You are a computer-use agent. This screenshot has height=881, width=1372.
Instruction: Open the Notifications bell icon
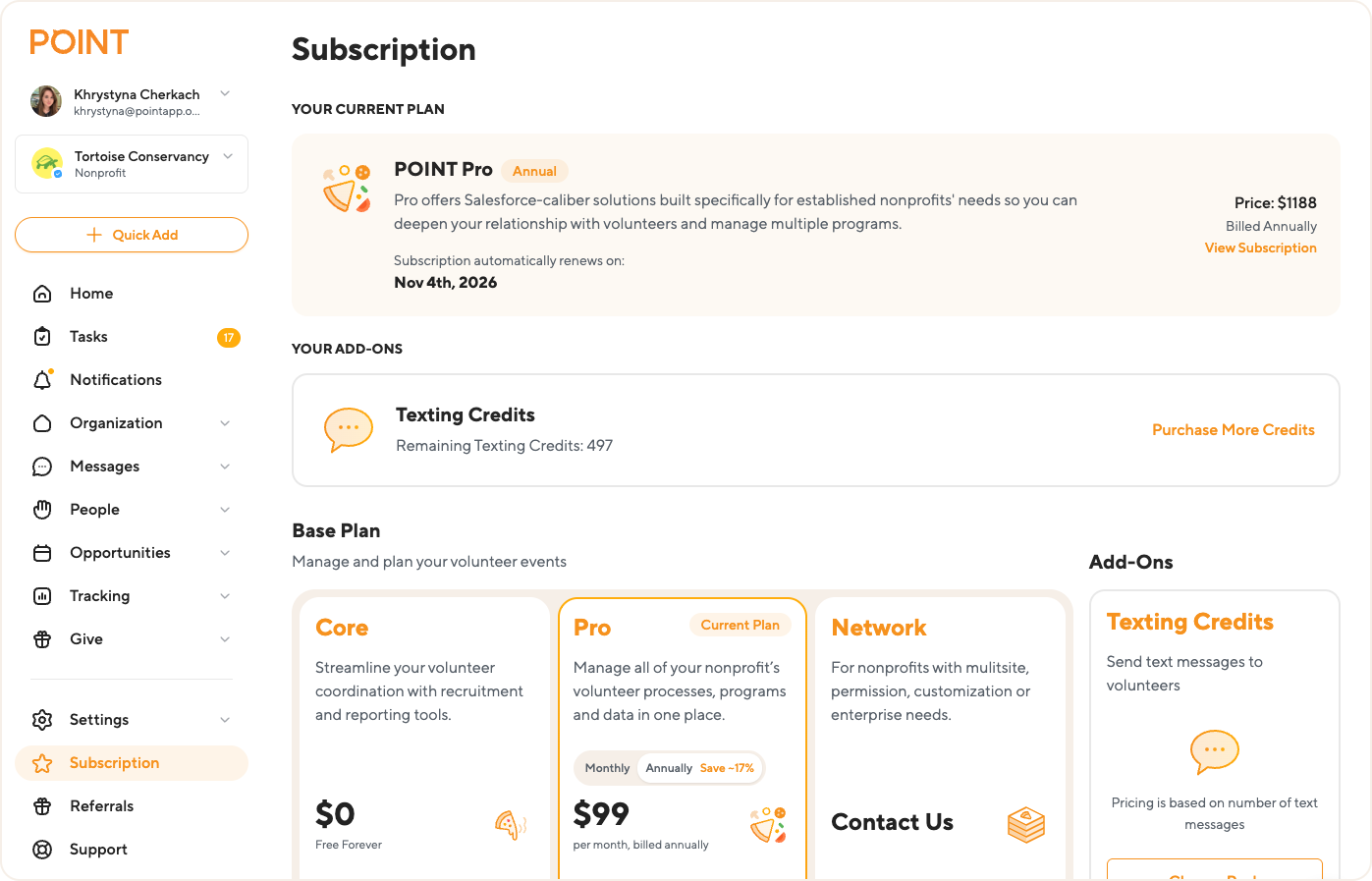pyautogui.click(x=43, y=379)
